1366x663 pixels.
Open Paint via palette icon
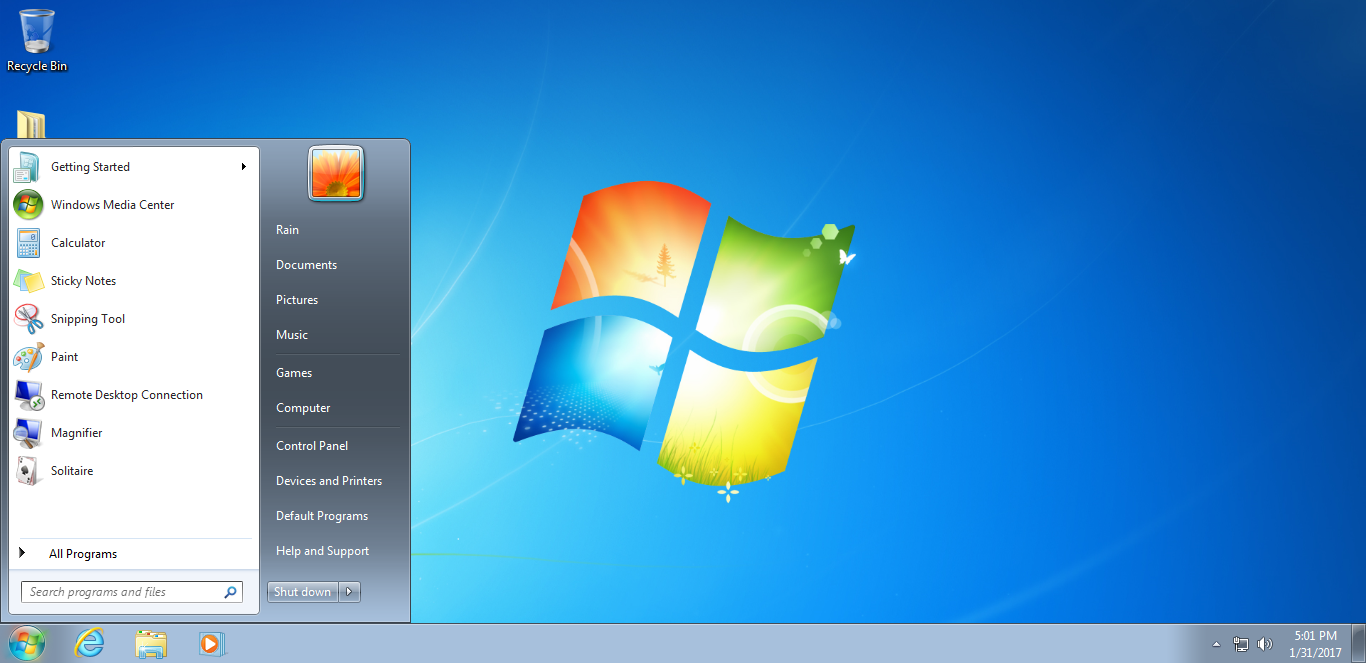(x=28, y=357)
